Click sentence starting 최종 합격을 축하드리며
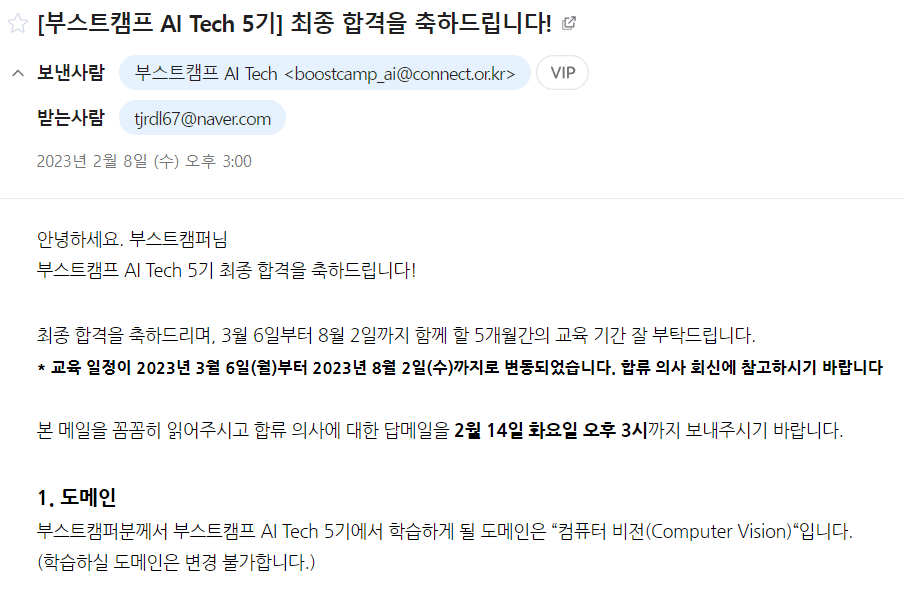Screen dimensions: 905x609 [396, 335]
